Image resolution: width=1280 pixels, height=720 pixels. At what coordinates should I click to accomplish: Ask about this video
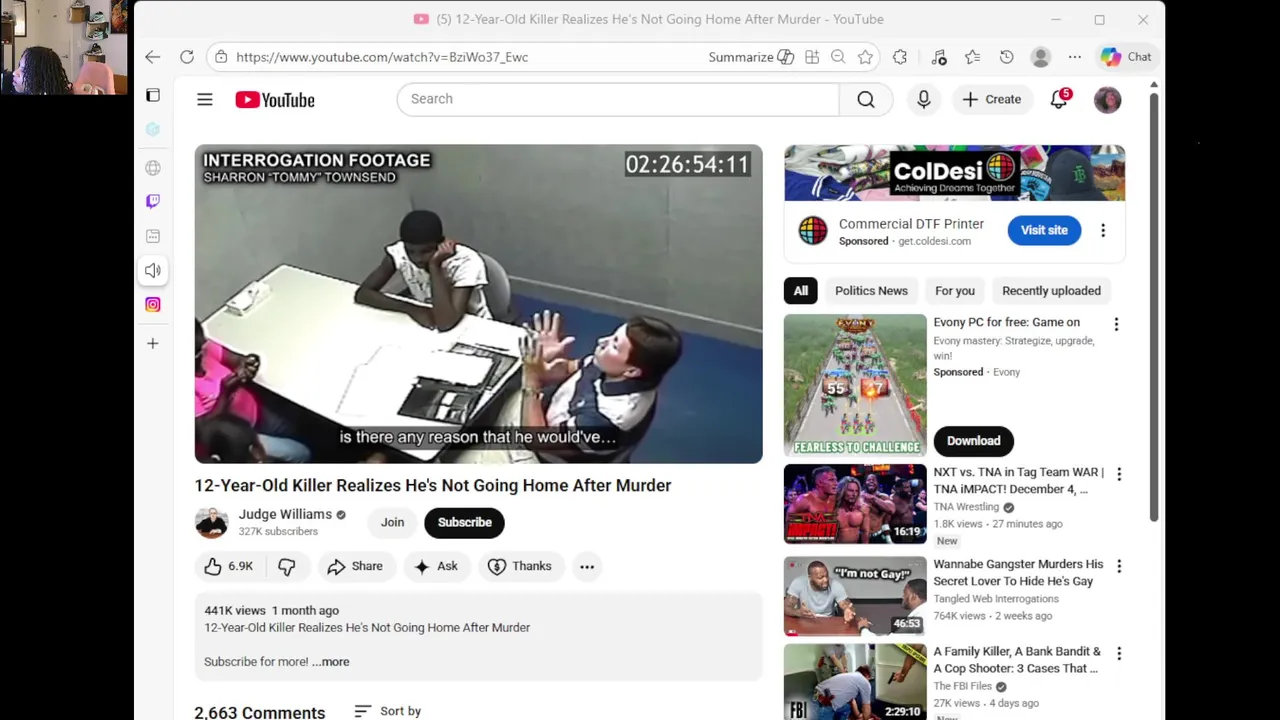coord(437,566)
